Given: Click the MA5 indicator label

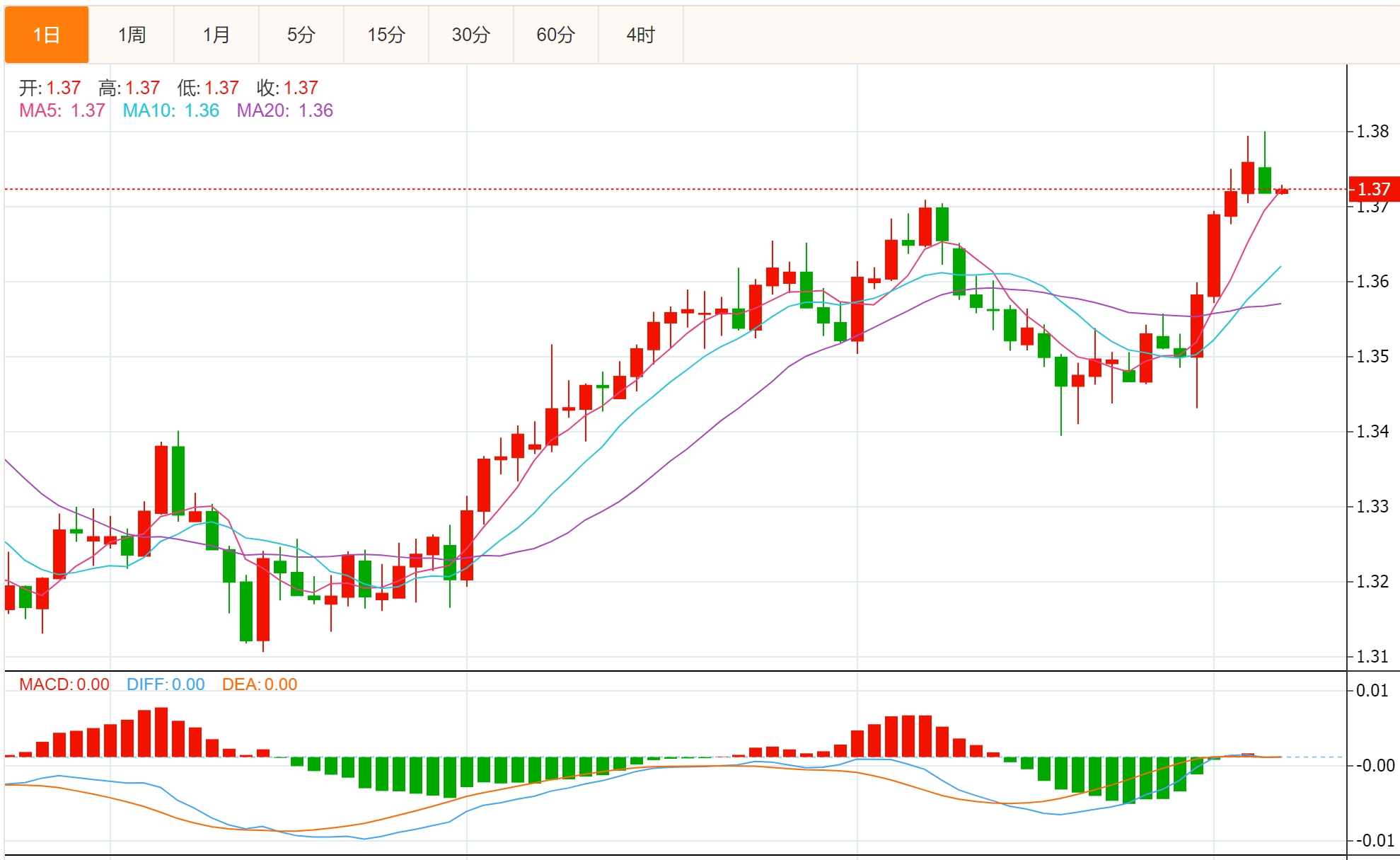Looking at the screenshot, I should pyautogui.click(x=62, y=110).
